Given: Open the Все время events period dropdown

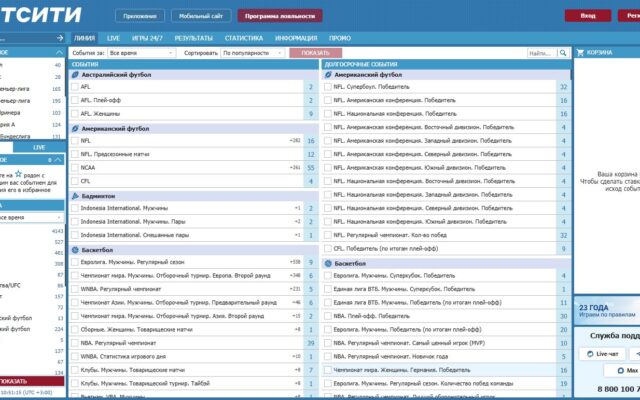Looking at the screenshot, I should (x=142, y=53).
